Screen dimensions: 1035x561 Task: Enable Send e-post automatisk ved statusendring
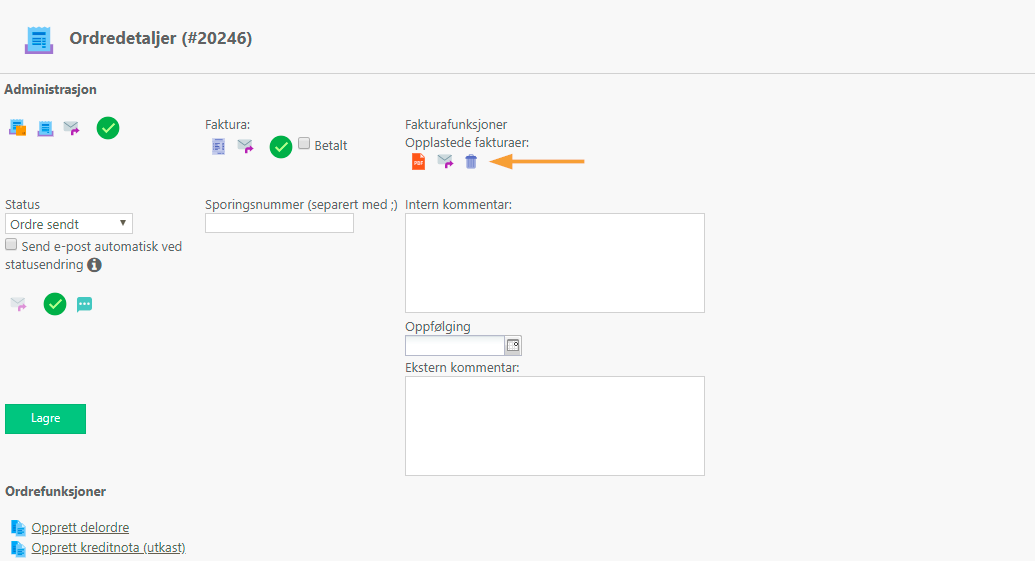click(11, 245)
